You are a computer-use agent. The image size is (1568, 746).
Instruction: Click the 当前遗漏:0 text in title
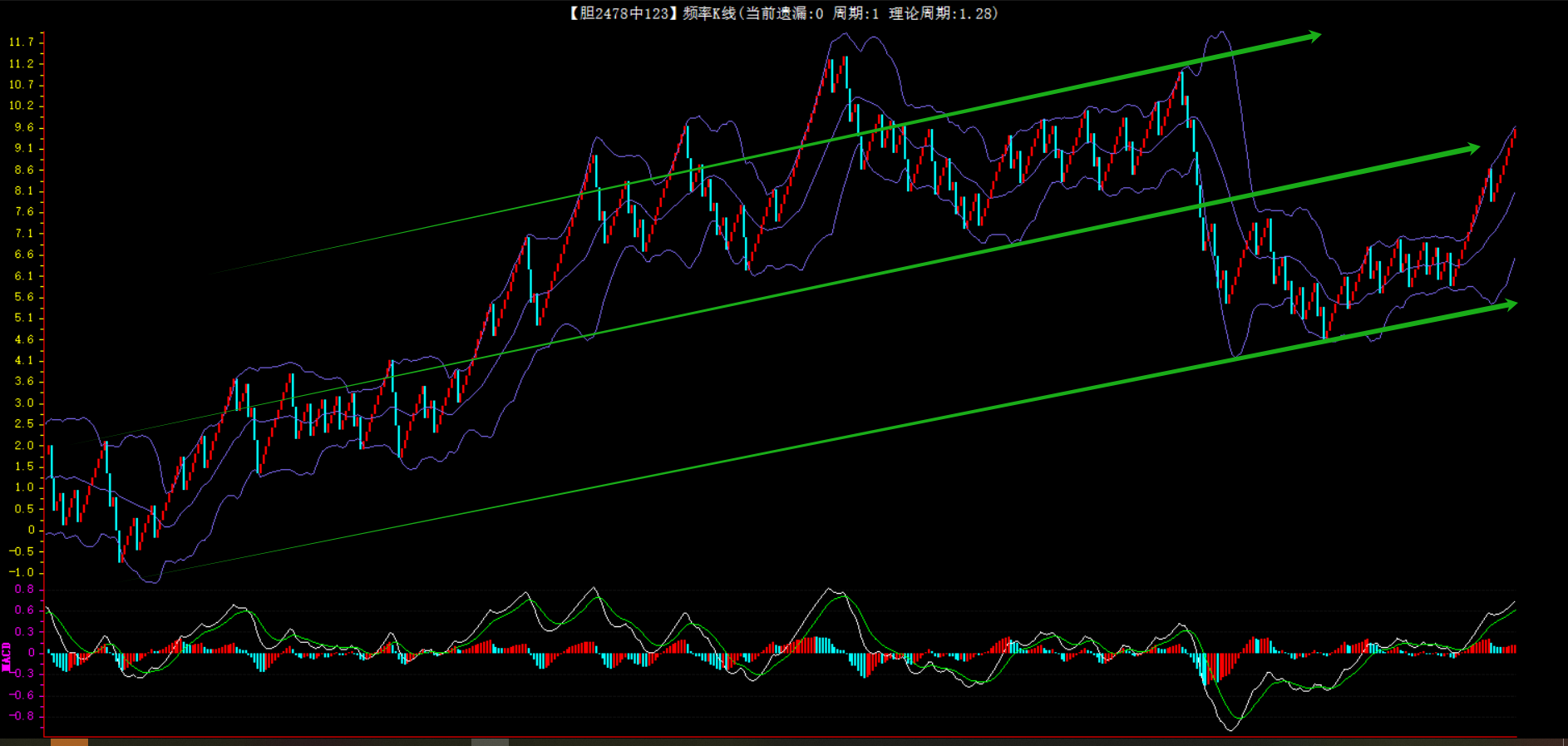[783, 13]
